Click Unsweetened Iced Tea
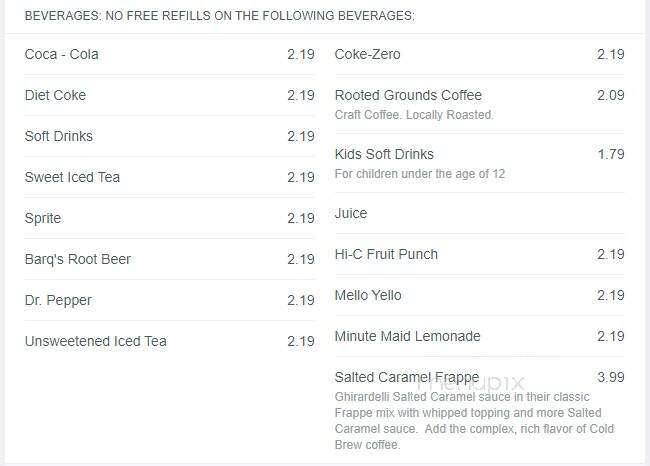The height and width of the screenshot is (466, 650). [169, 342]
